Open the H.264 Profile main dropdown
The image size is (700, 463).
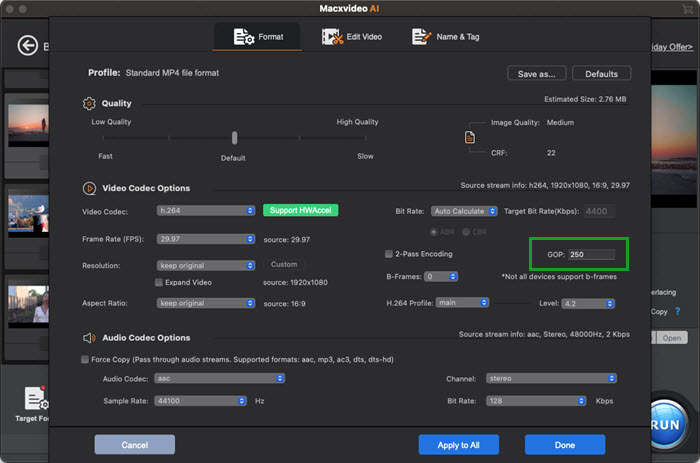pos(462,303)
